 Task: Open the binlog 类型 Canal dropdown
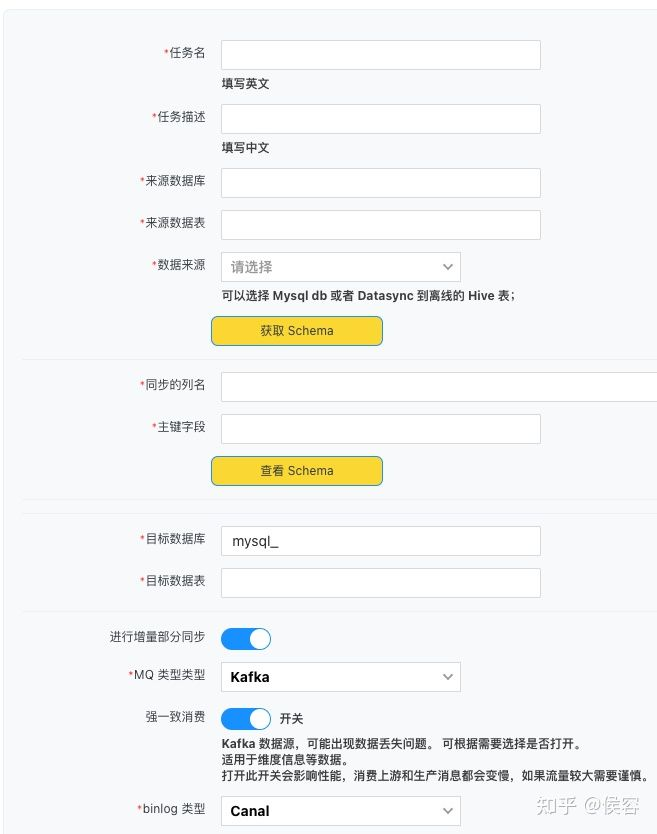pos(341,811)
